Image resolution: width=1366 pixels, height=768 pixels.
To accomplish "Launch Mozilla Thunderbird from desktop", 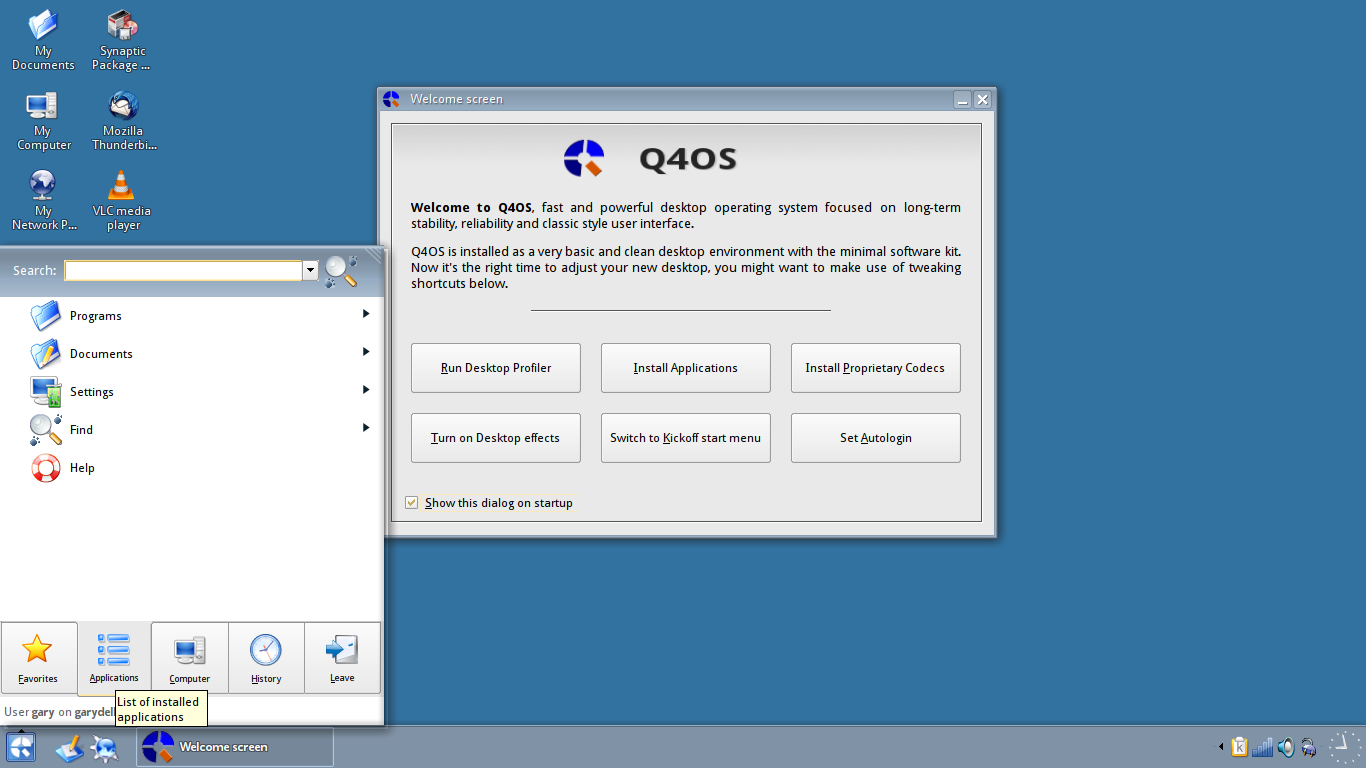I will [123, 121].
